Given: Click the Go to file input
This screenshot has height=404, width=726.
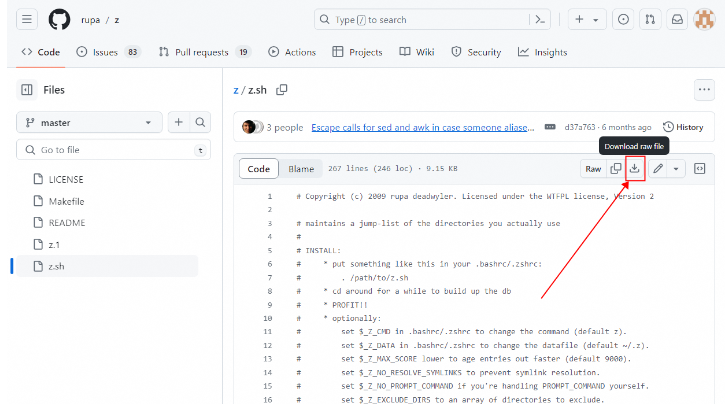Looking at the screenshot, I should (113, 150).
